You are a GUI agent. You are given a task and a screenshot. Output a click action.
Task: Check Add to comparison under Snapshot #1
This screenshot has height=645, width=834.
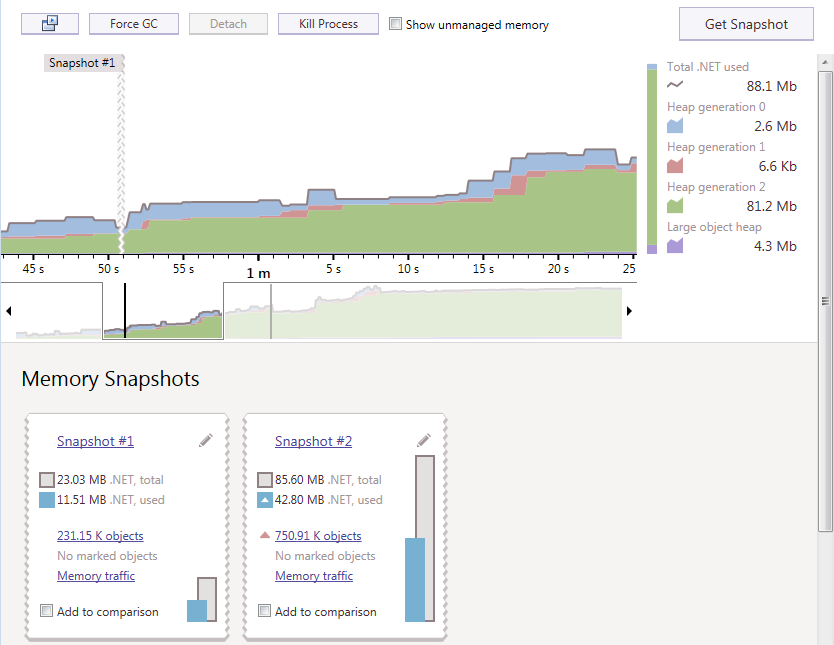point(46,610)
